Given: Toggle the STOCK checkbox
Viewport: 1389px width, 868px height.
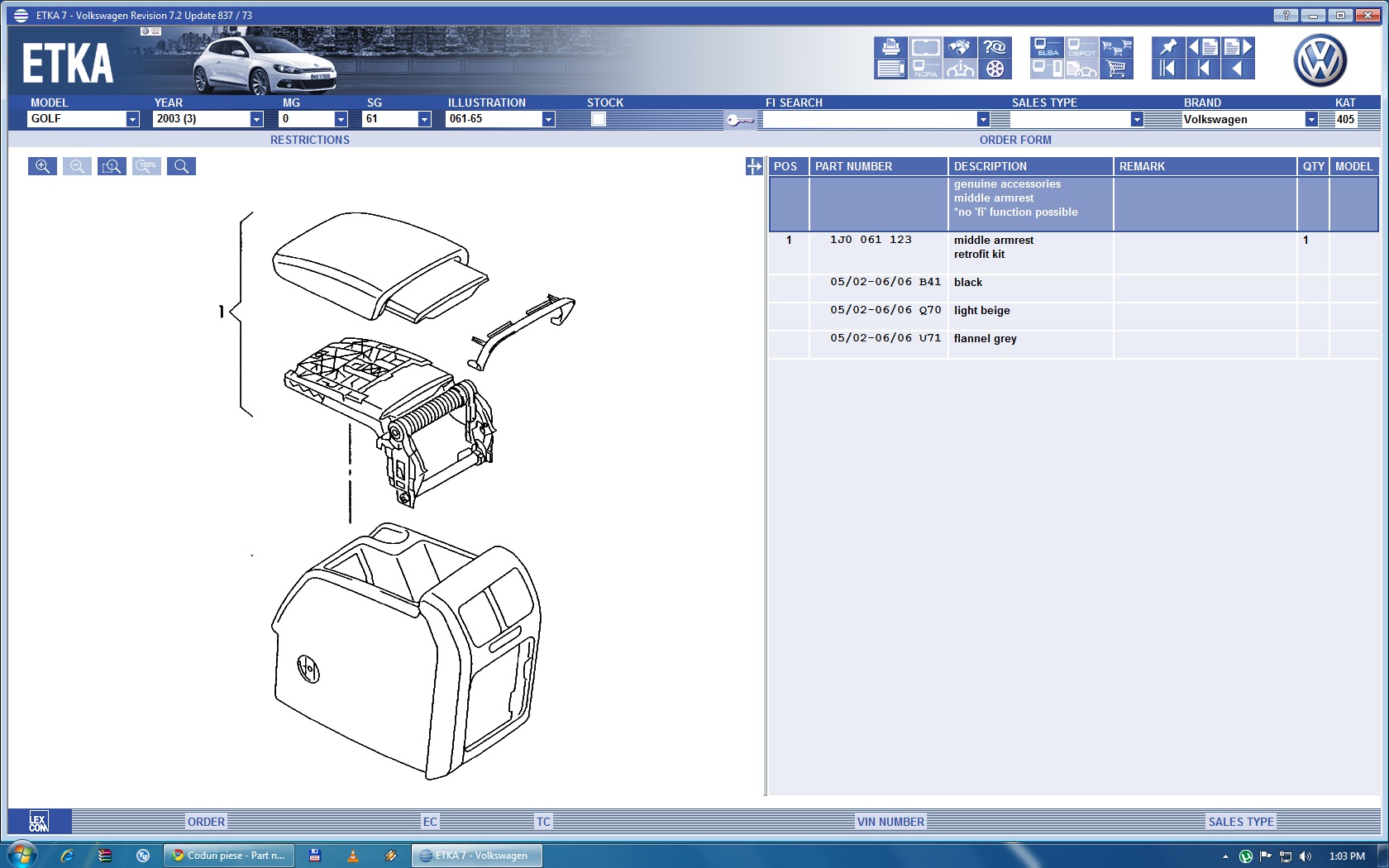Looking at the screenshot, I should 599,119.
